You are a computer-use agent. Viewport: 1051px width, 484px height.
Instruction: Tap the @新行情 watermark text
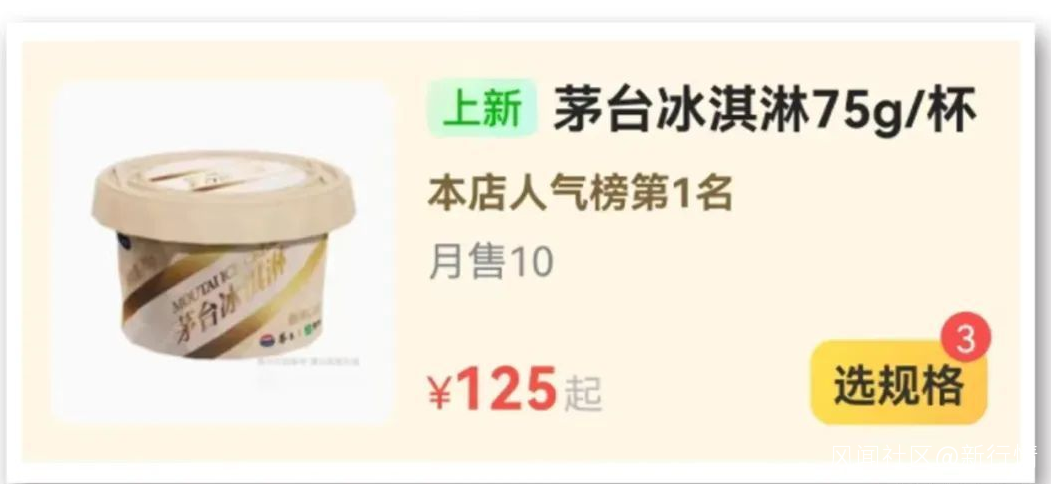(985, 455)
